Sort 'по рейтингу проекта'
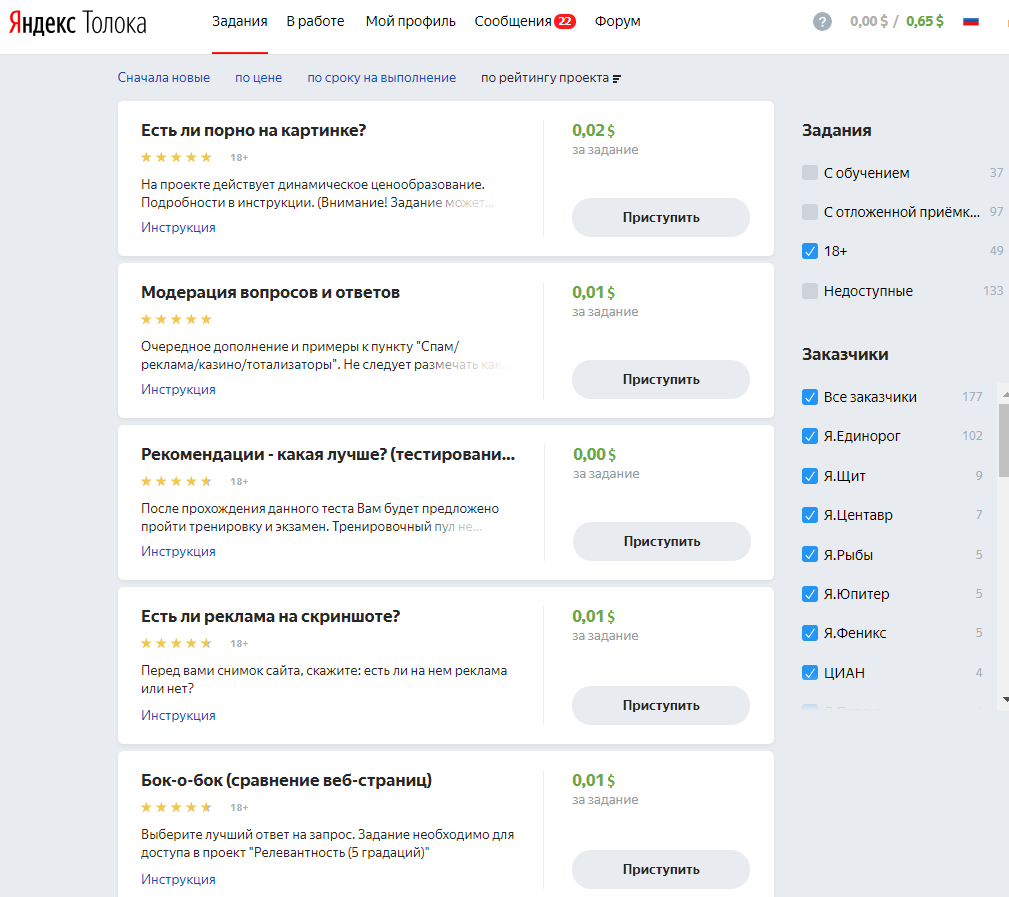The width and height of the screenshot is (1009, 897). [x=544, y=78]
